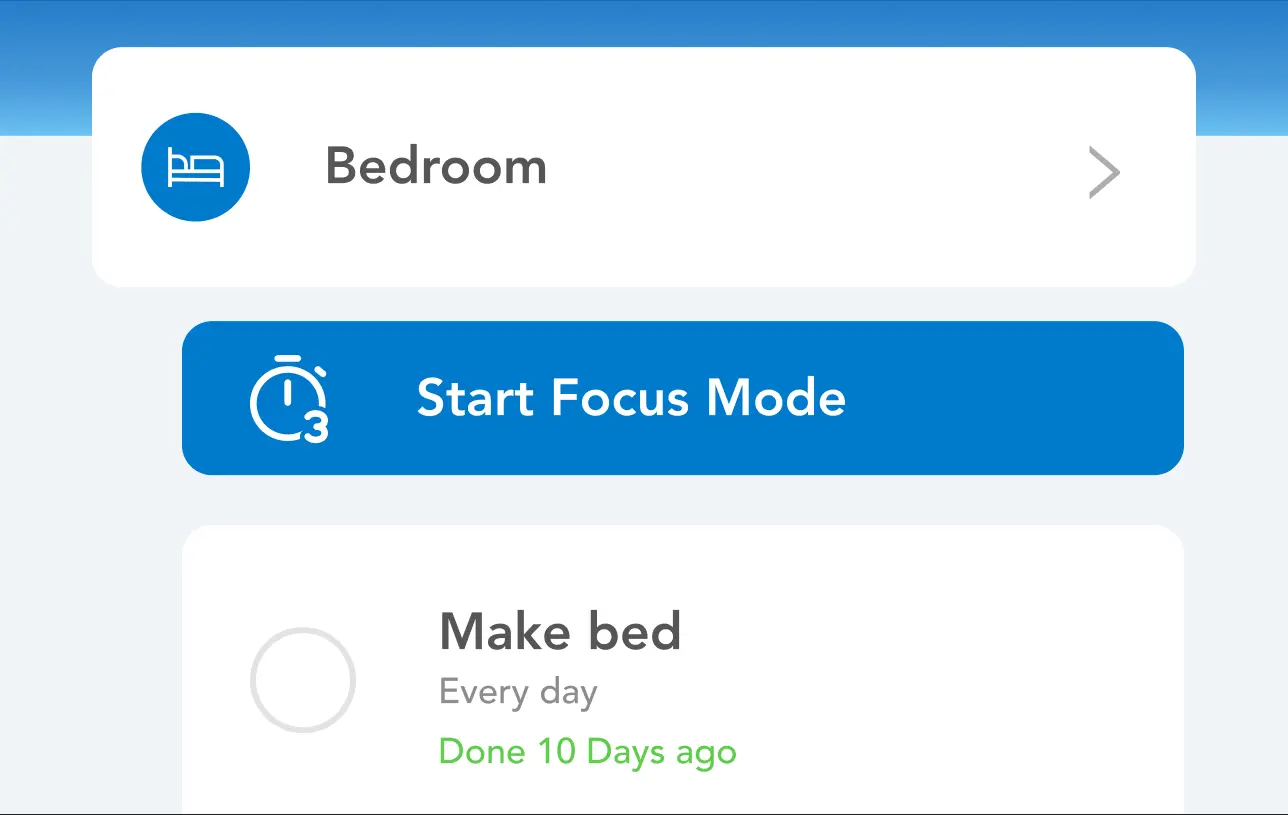This screenshot has width=1288, height=815.
Task: Mark Make bed task as complete
Action: click(303, 681)
